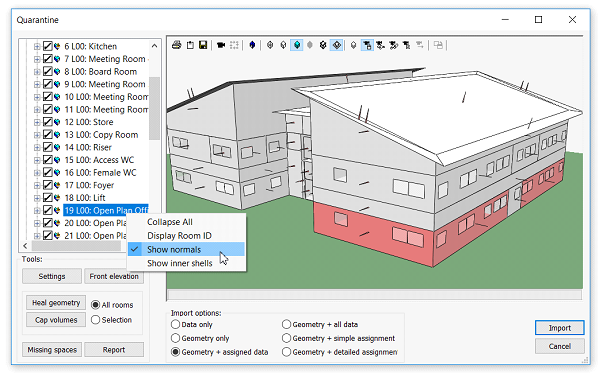The image size is (603, 374).
Task: Click the floppy disk save icon
Action: click(203, 45)
